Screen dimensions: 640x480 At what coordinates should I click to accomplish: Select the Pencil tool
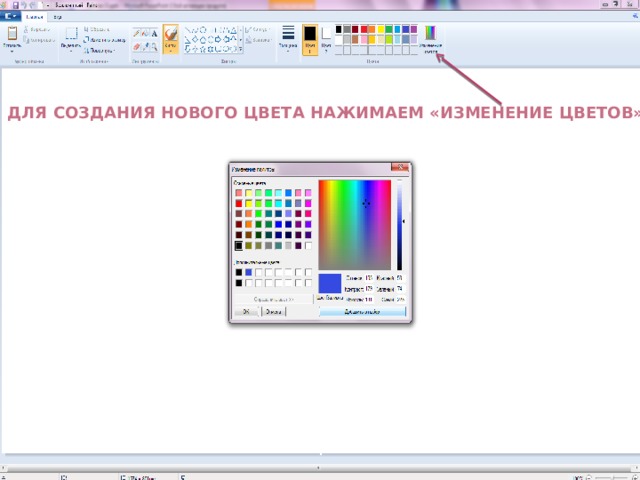(x=137, y=33)
